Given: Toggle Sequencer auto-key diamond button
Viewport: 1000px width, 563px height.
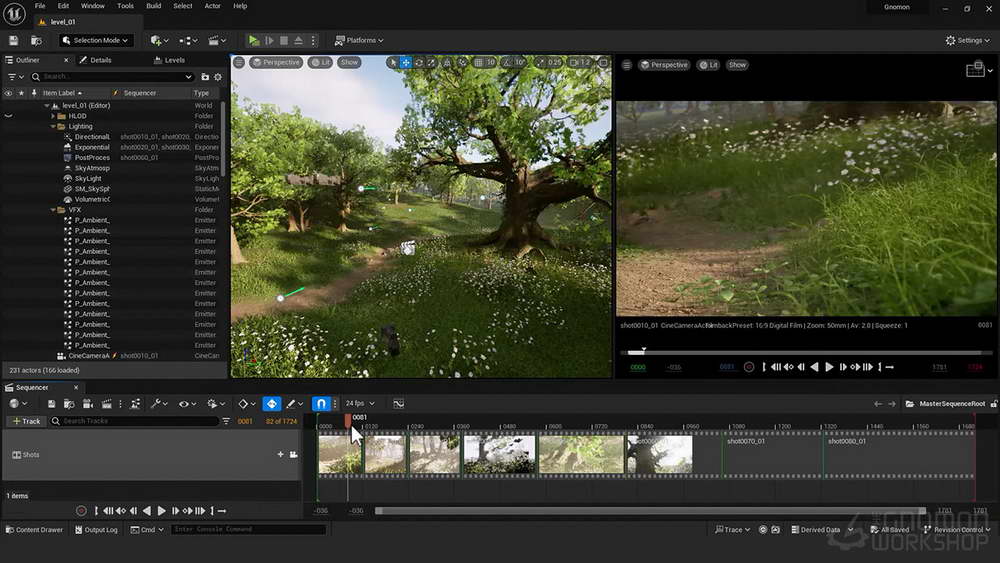Looking at the screenshot, I should (272, 404).
